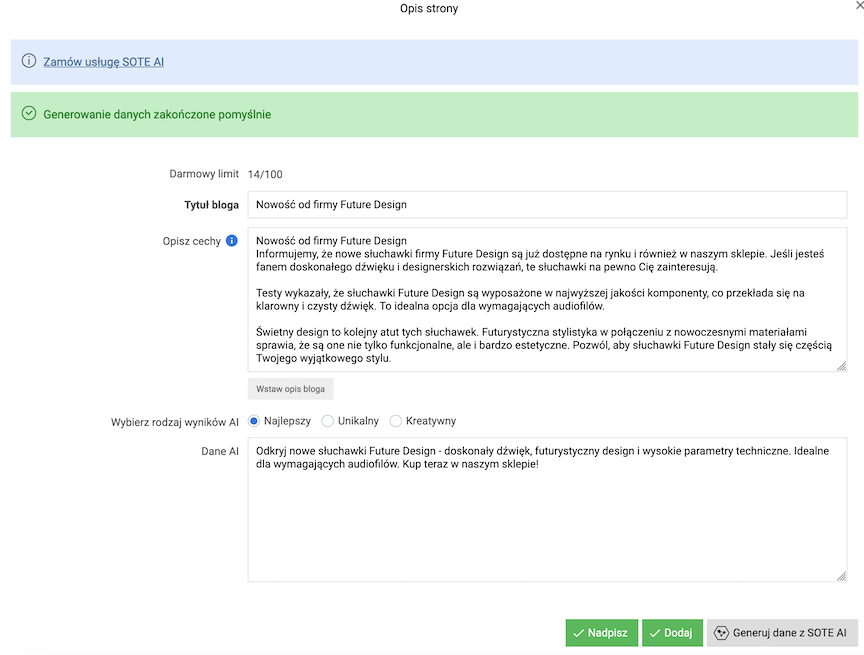864x655 pixels.
Task: Open the Zamów usługę SOTE AI link
Action: tap(104, 62)
